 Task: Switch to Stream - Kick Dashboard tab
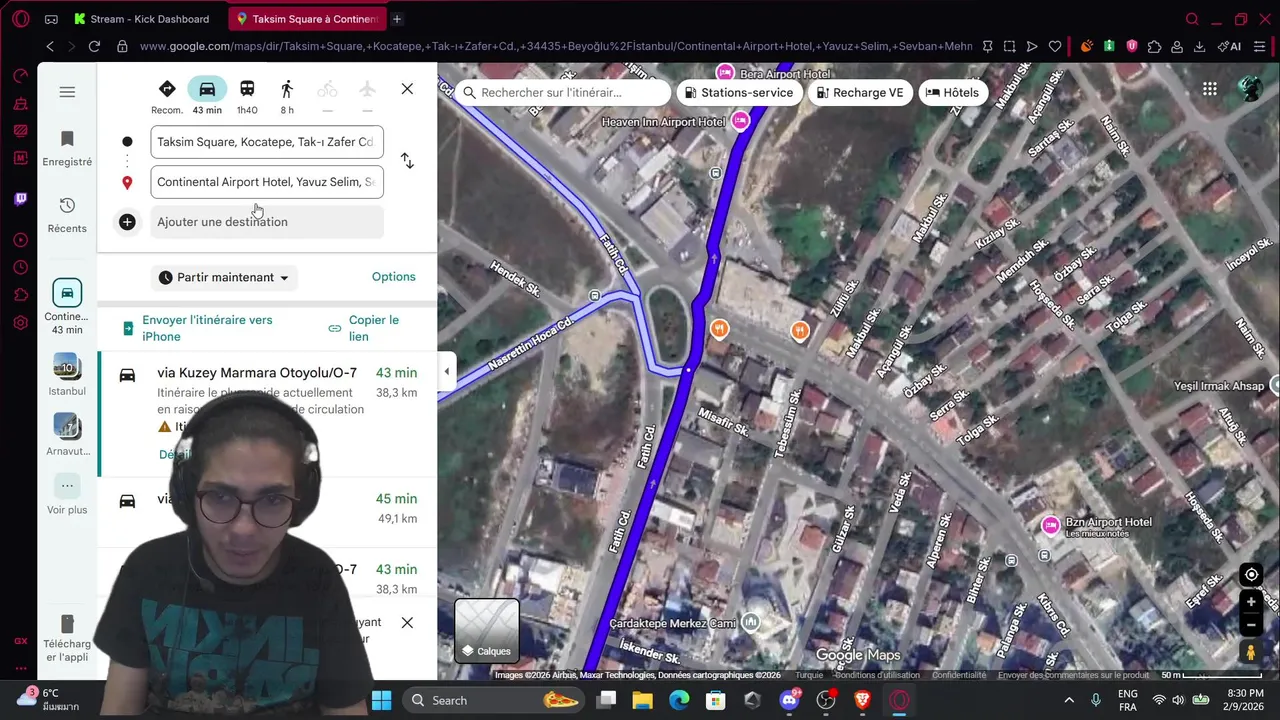pyautogui.click(x=142, y=19)
